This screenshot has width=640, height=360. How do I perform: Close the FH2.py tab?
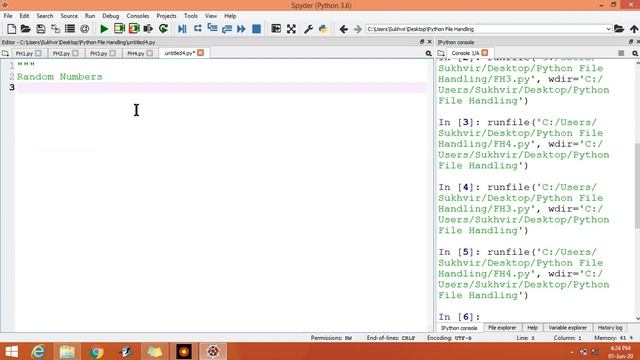(x=75, y=53)
